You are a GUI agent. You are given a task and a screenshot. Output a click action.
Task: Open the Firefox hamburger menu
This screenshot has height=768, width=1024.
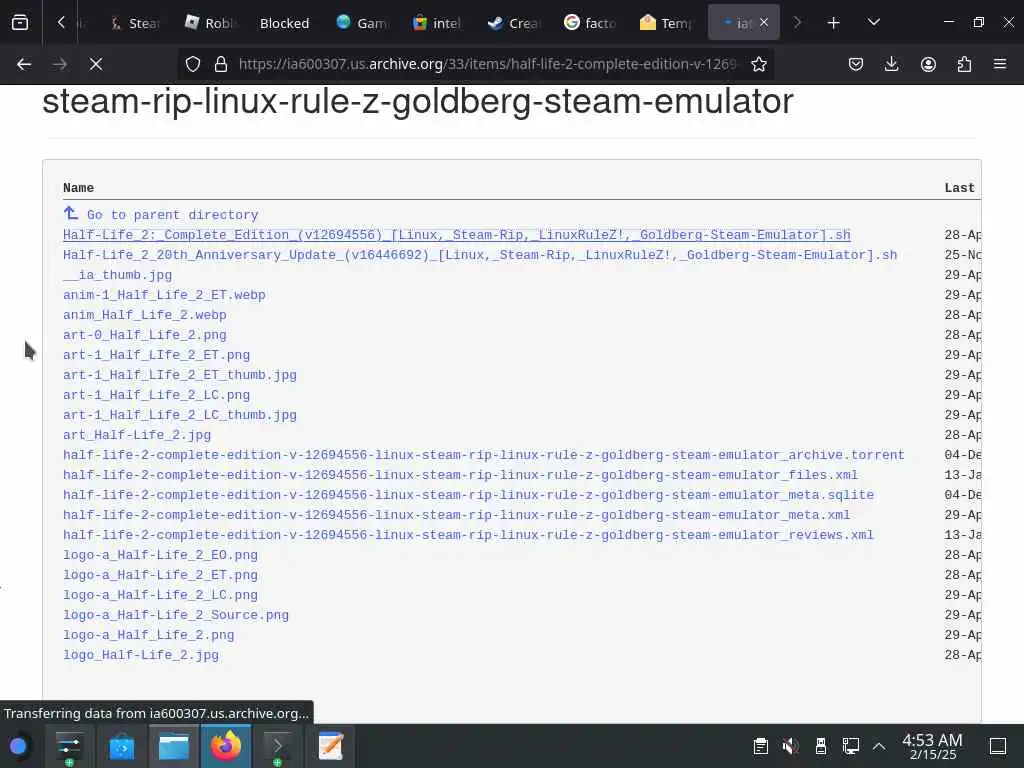1000,64
